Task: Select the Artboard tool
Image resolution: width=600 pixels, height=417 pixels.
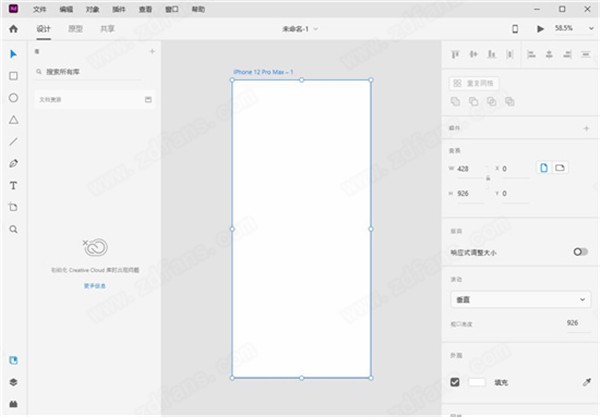Action: pos(13,207)
